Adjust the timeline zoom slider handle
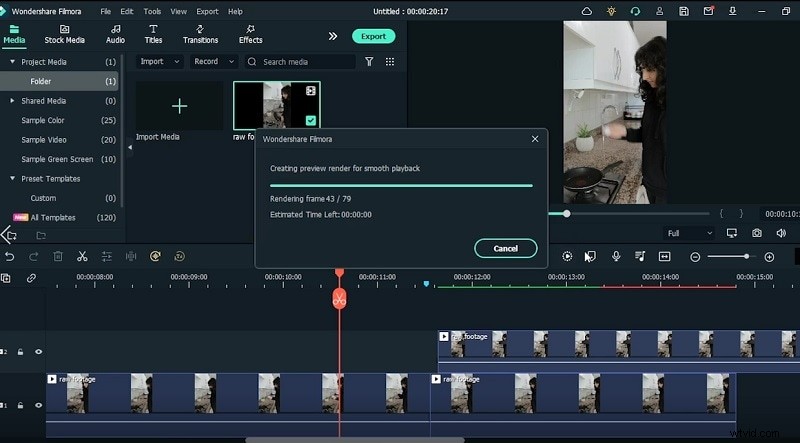Viewport: 800px width, 443px height. pyautogui.click(x=746, y=257)
